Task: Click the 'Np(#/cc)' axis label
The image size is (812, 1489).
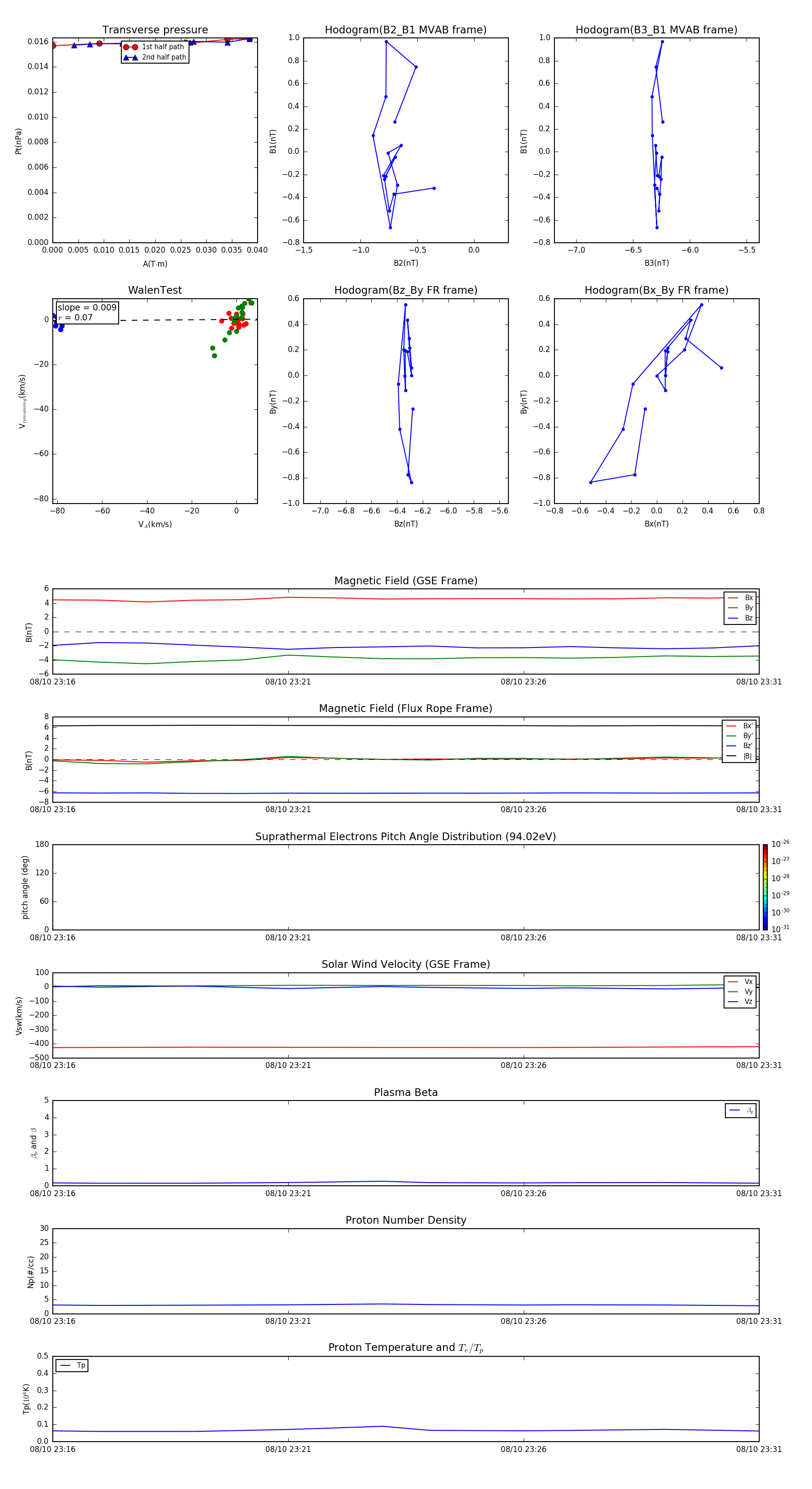Action: point(31,1271)
